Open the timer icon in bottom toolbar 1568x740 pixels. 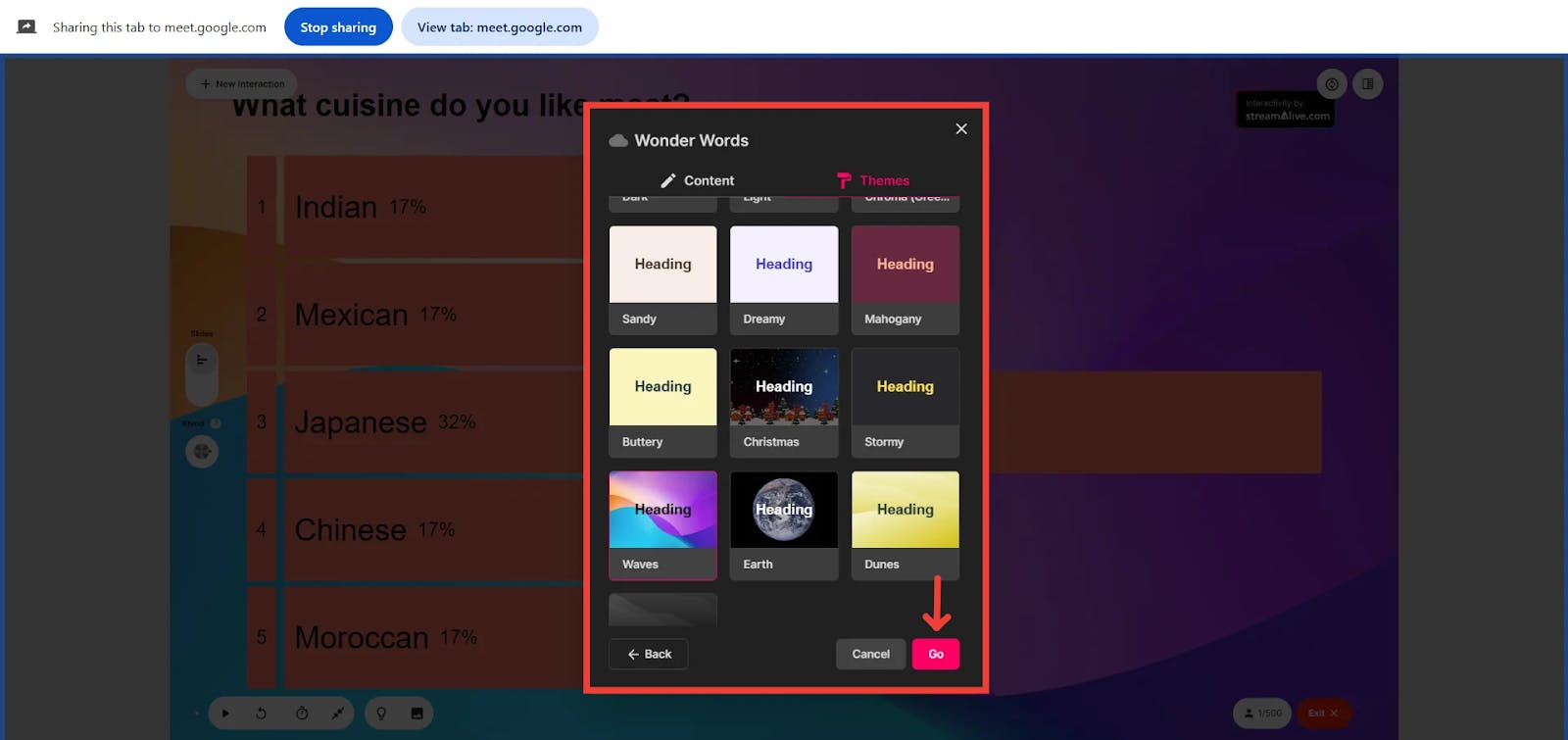pos(302,714)
